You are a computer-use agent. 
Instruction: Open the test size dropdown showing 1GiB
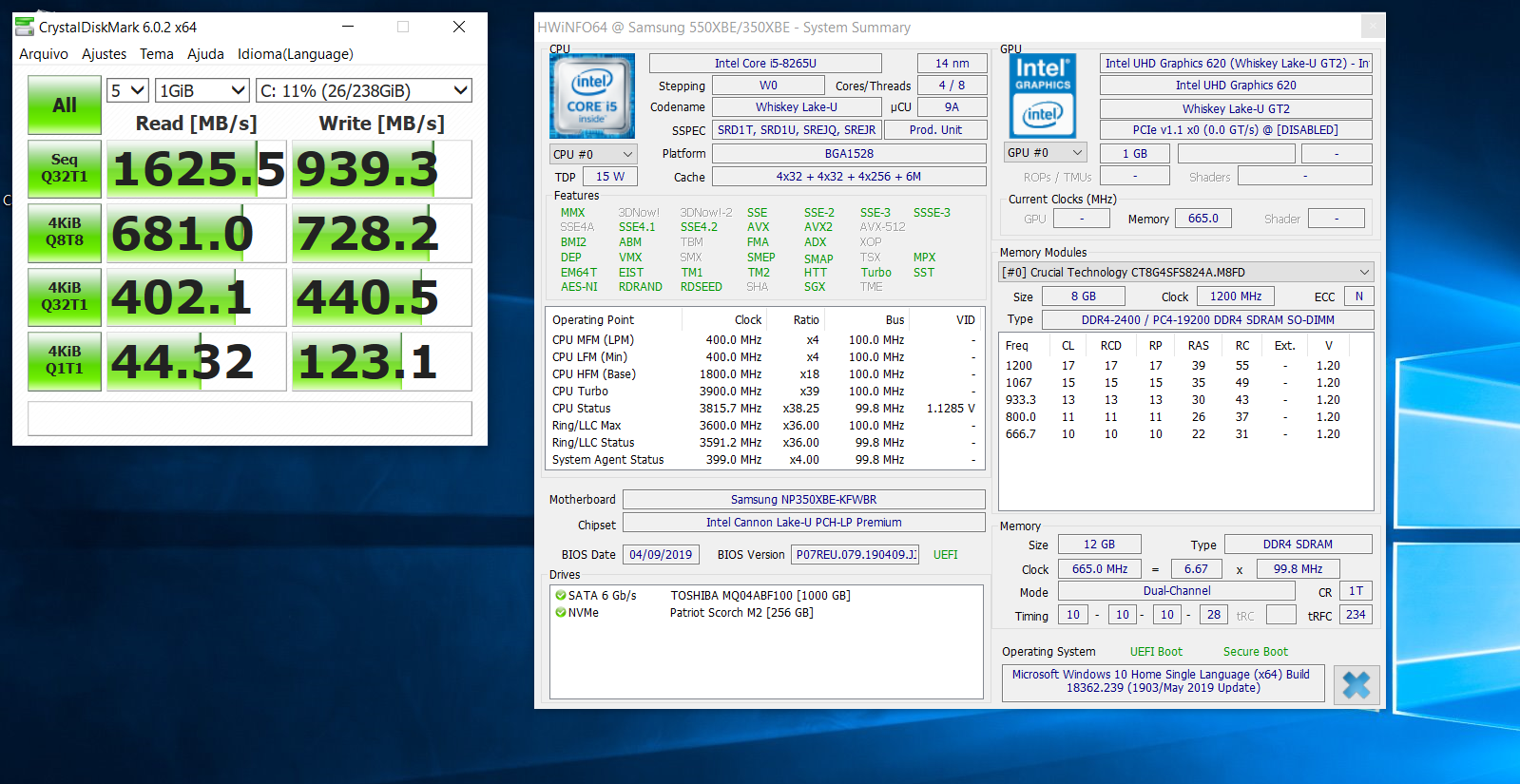tap(202, 90)
